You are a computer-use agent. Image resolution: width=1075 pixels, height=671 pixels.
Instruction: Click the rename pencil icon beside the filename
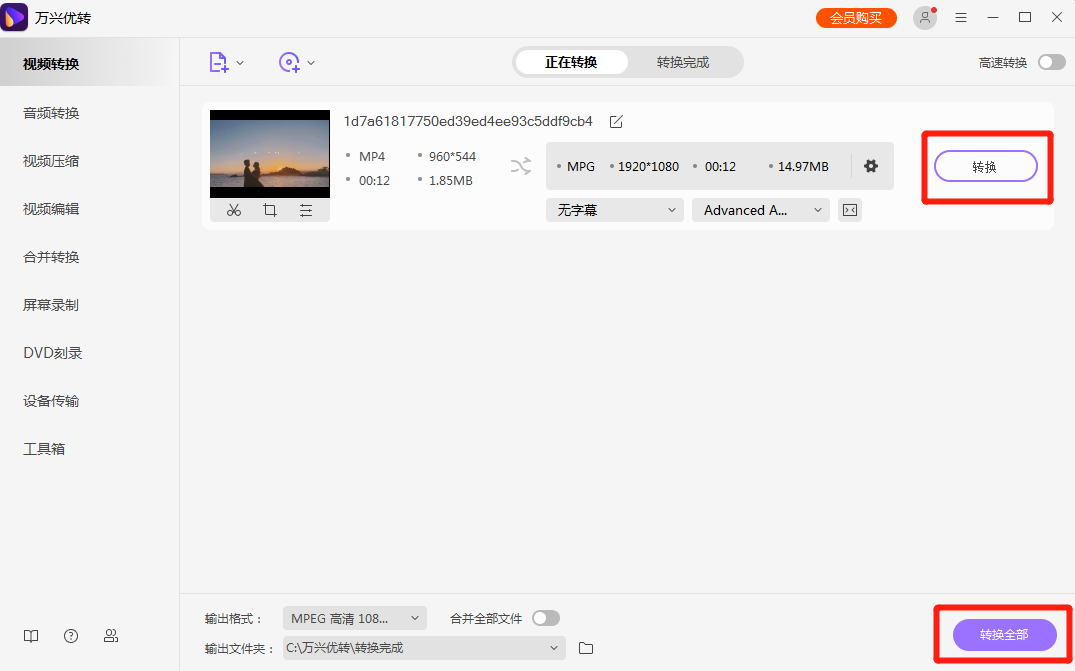pyautogui.click(x=615, y=121)
